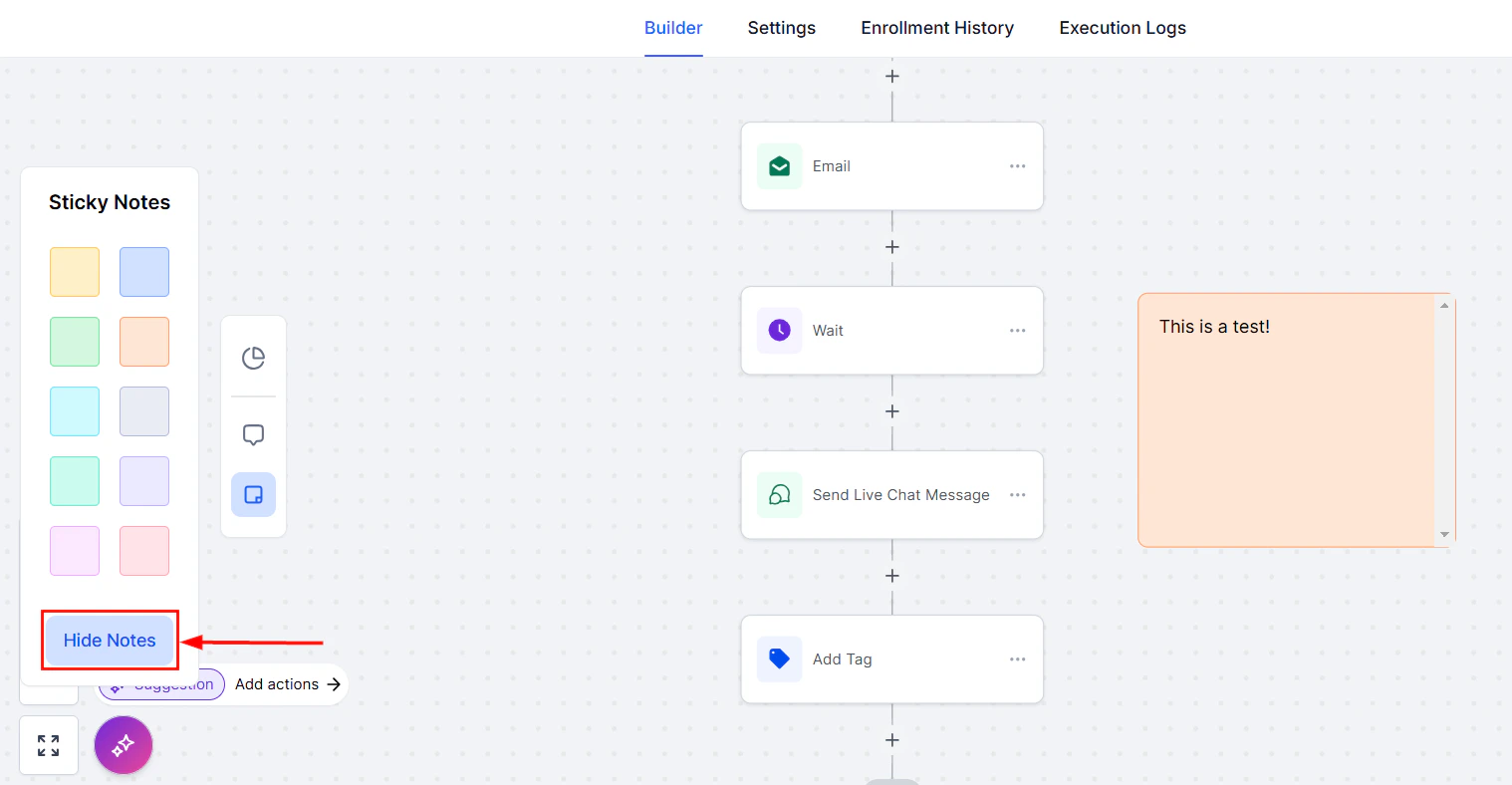Click the fullscreen expand icon
Viewport: 1512px width, 785px height.
tap(48, 744)
